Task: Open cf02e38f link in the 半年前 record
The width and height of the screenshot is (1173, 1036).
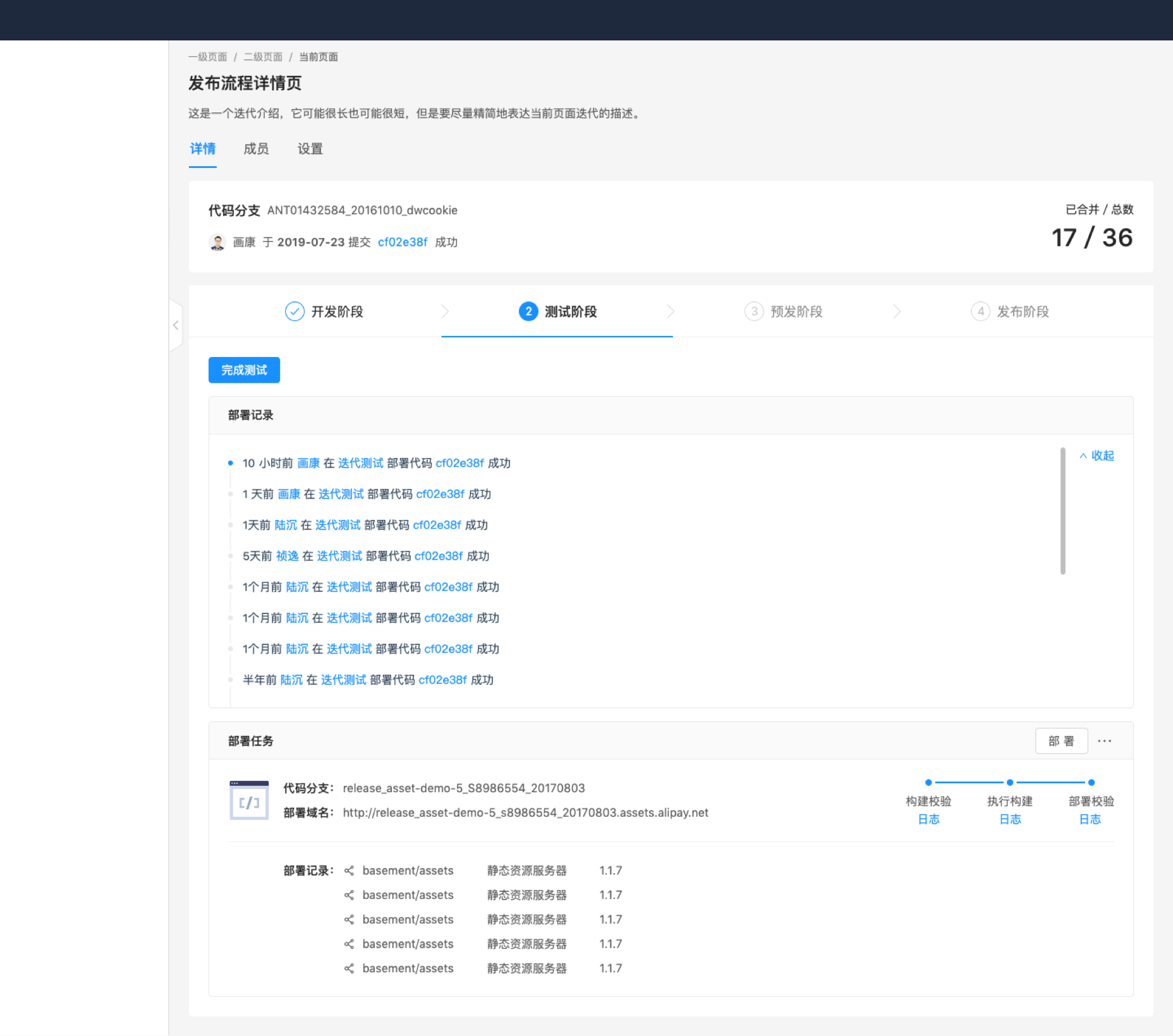Action: click(x=443, y=680)
